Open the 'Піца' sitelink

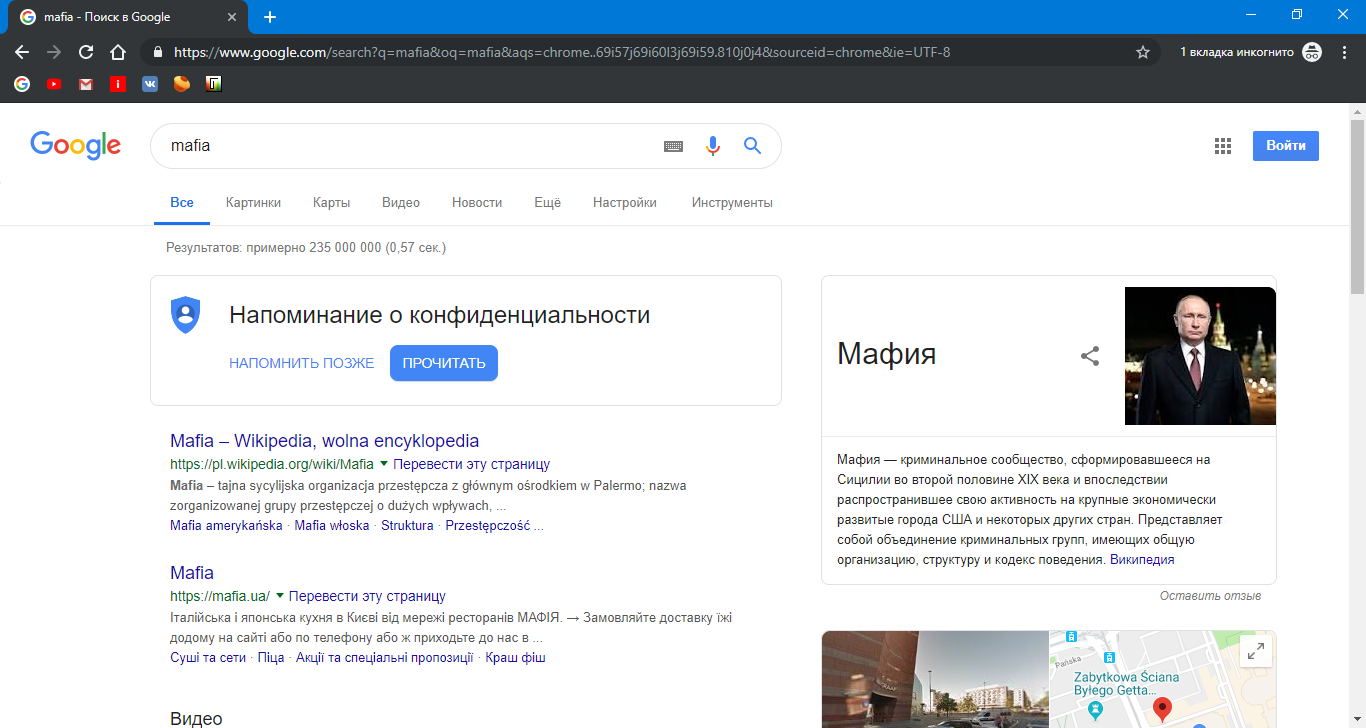pyautogui.click(x=271, y=657)
